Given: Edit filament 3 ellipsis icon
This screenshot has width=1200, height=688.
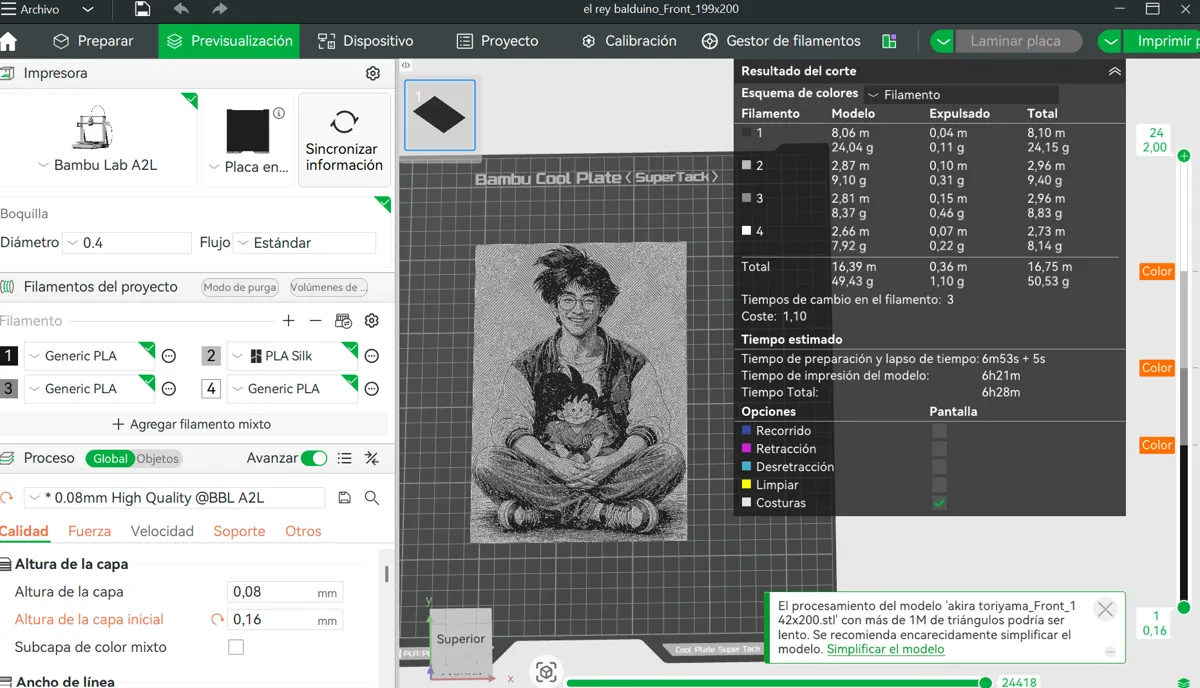Looking at the screenshot, I should (169, 389).
